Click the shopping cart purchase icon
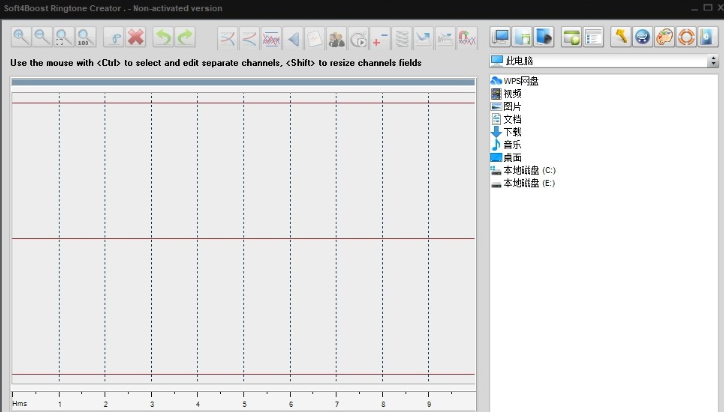The width and height of the screenshot is (724, 412). click(642, 38)
